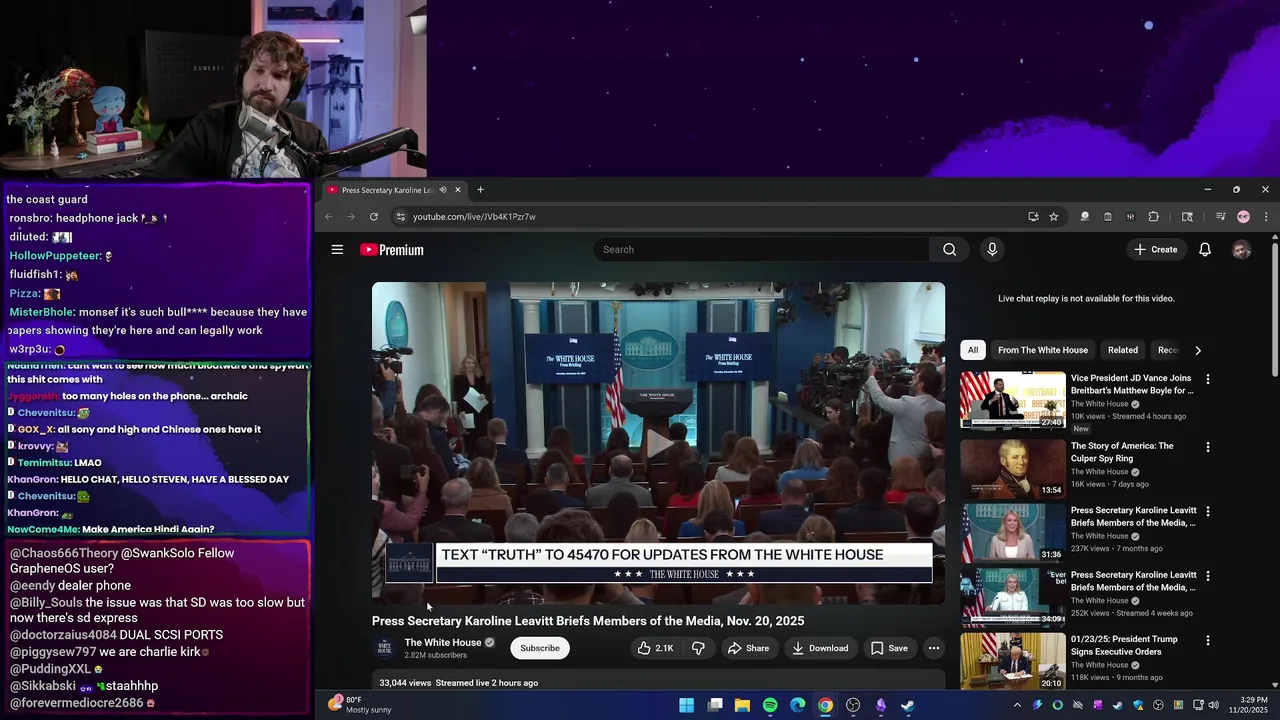The image size is (1280, 720).
Task: Open the 31:36 Karoline Leavitt briefing thumbnail
Action: pyautogui.click(x=1013, y=532)
